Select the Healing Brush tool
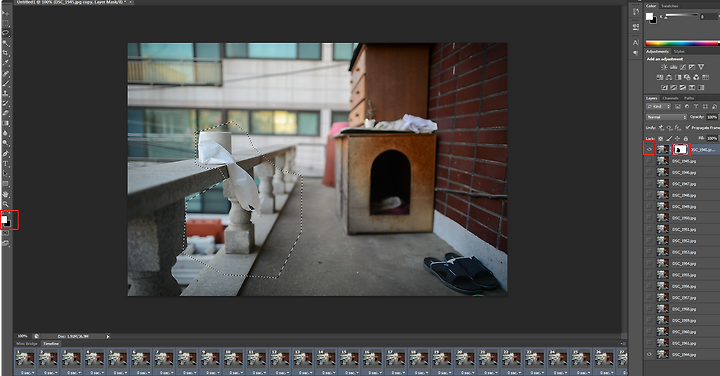 pyautogui.click(x=6, y=73)
